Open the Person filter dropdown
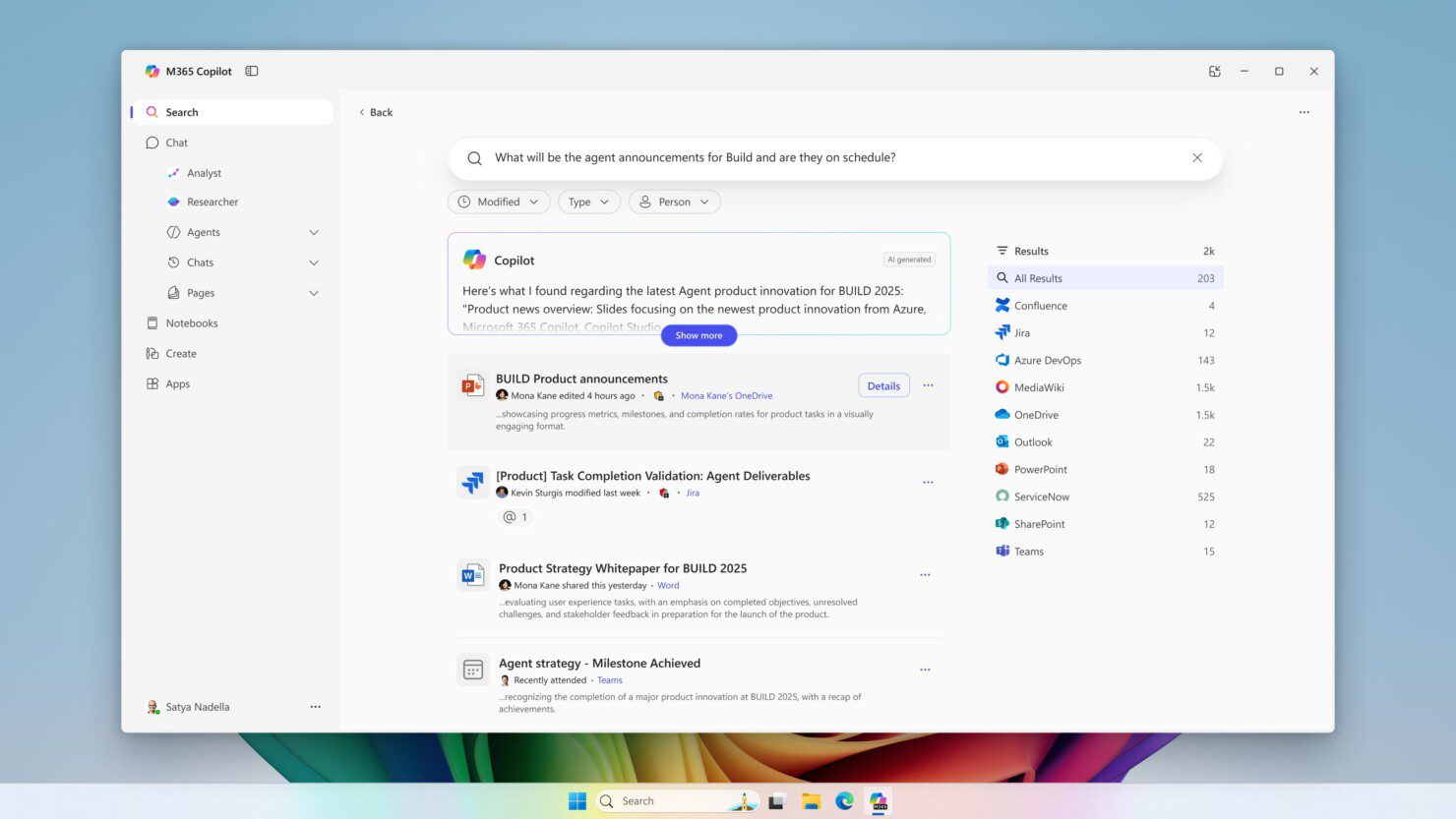The width and height of the screenshot is (1456, 819). 674,202
